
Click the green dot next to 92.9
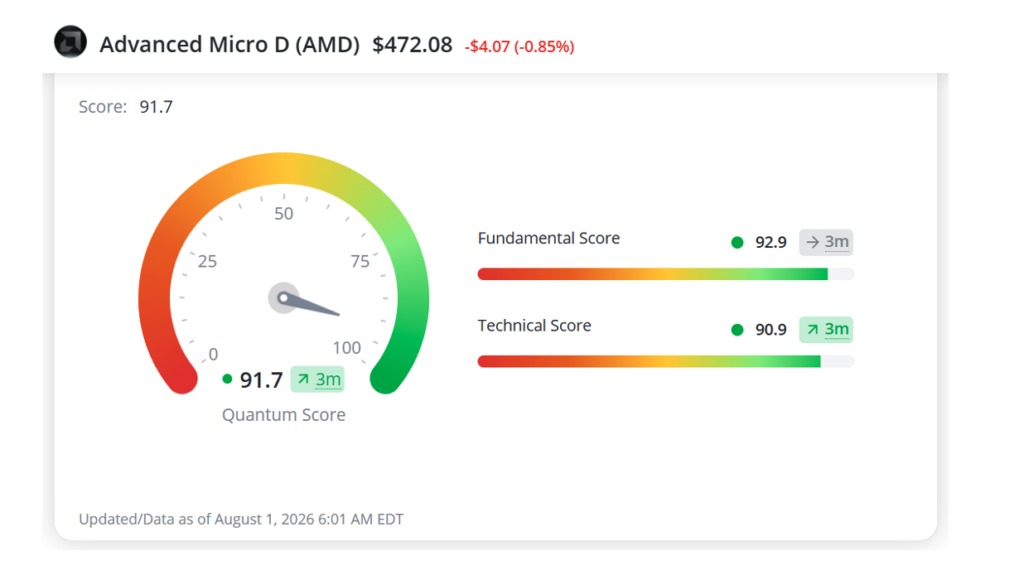click(737, 242)
